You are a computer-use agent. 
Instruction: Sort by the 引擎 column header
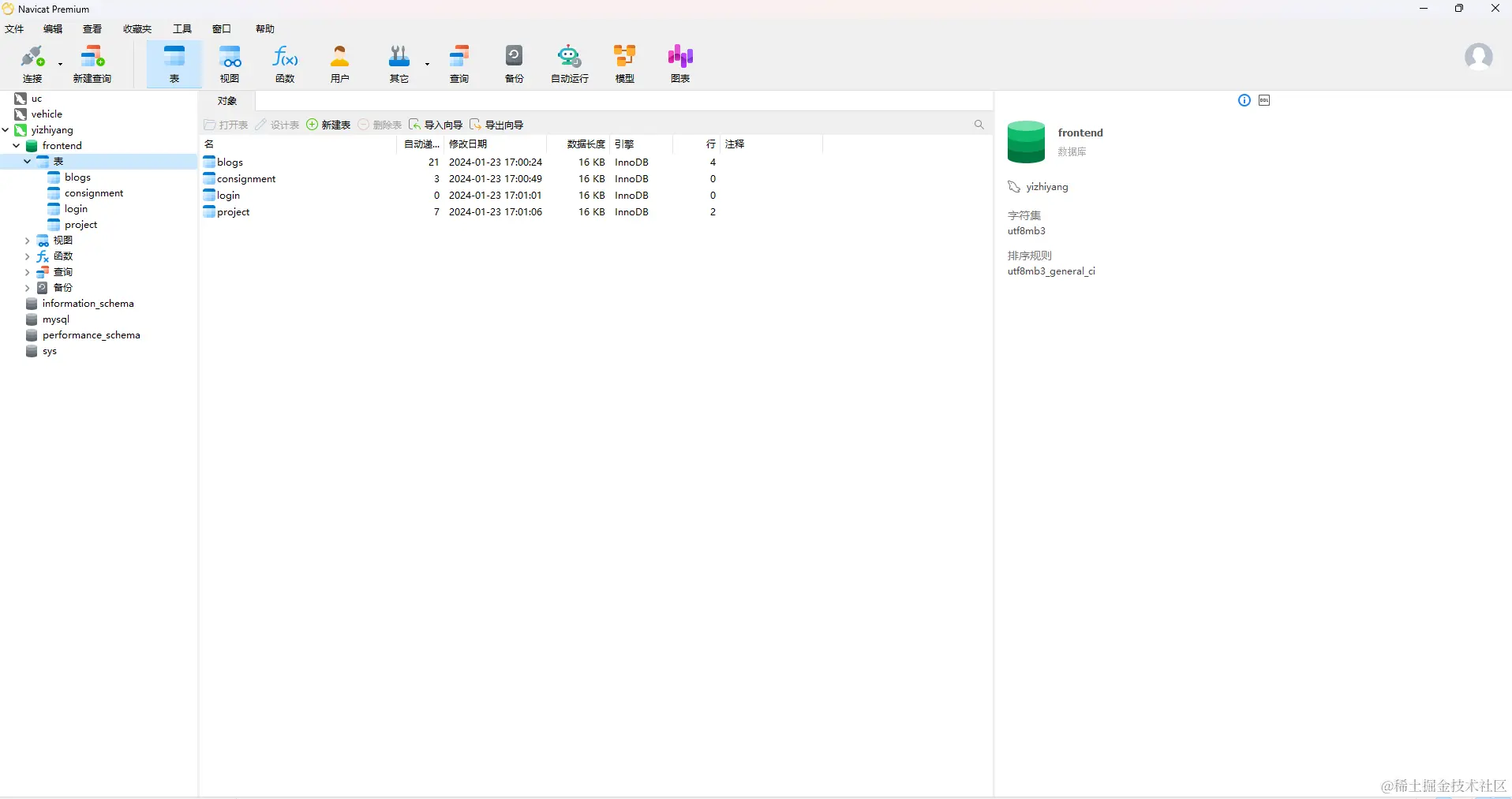(641, 144)
